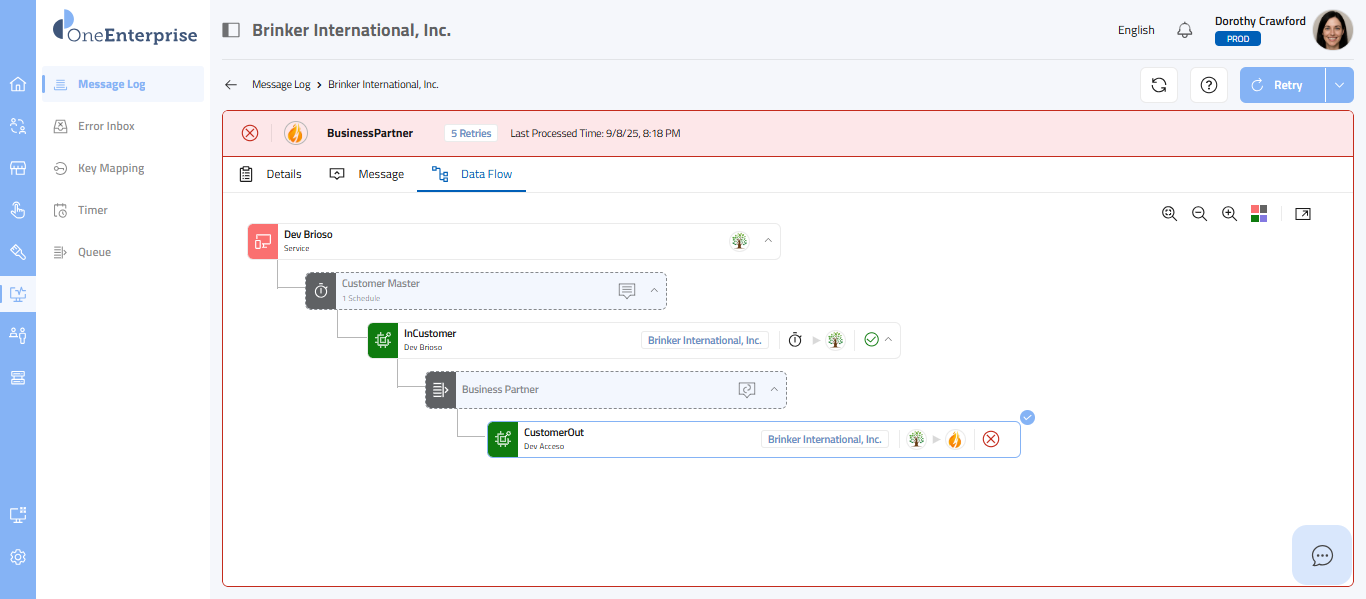Open the chat bubble widget
Screen dimensions: 1366x599
(1322, 555)
